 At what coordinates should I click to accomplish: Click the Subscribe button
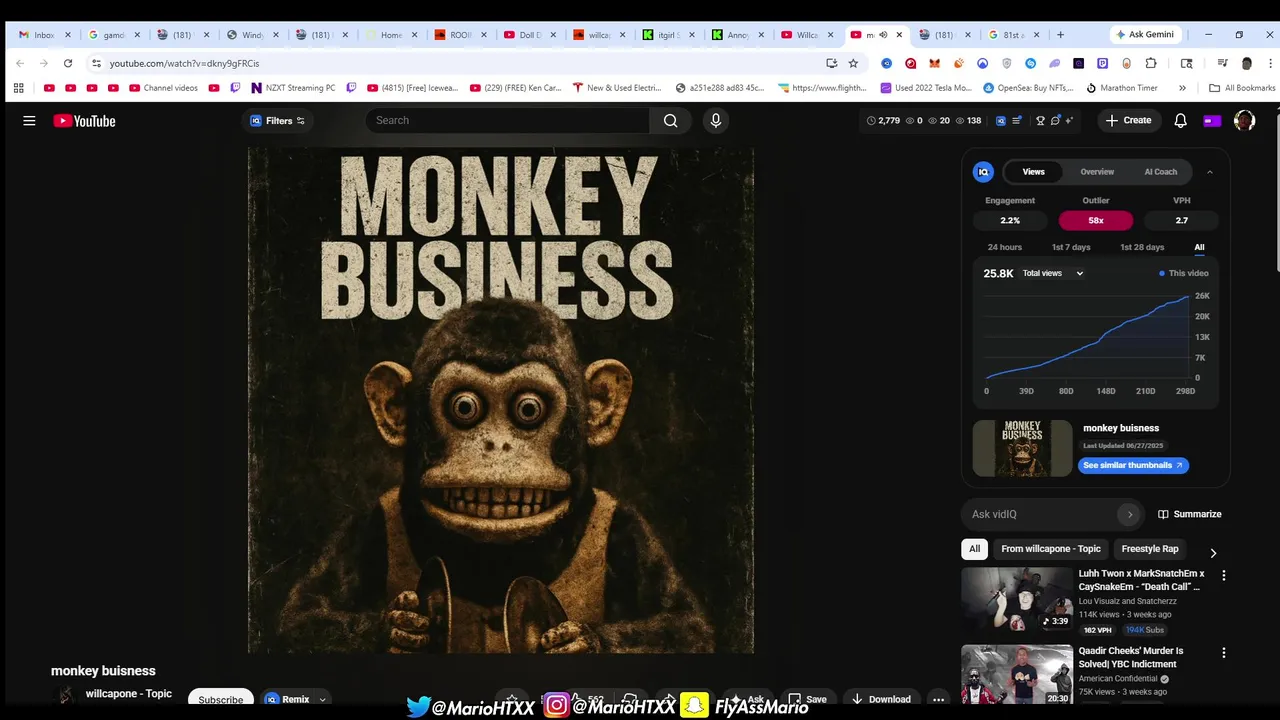(x=220, y=699)
